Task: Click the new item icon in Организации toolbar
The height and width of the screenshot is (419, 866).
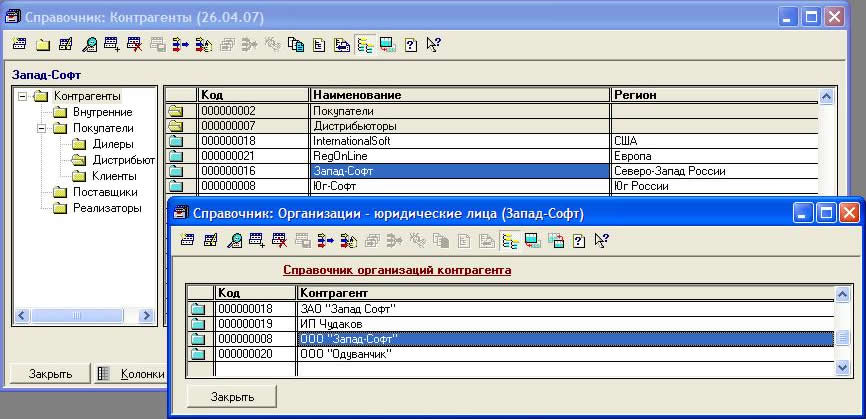Action: (x=188, y=240)
